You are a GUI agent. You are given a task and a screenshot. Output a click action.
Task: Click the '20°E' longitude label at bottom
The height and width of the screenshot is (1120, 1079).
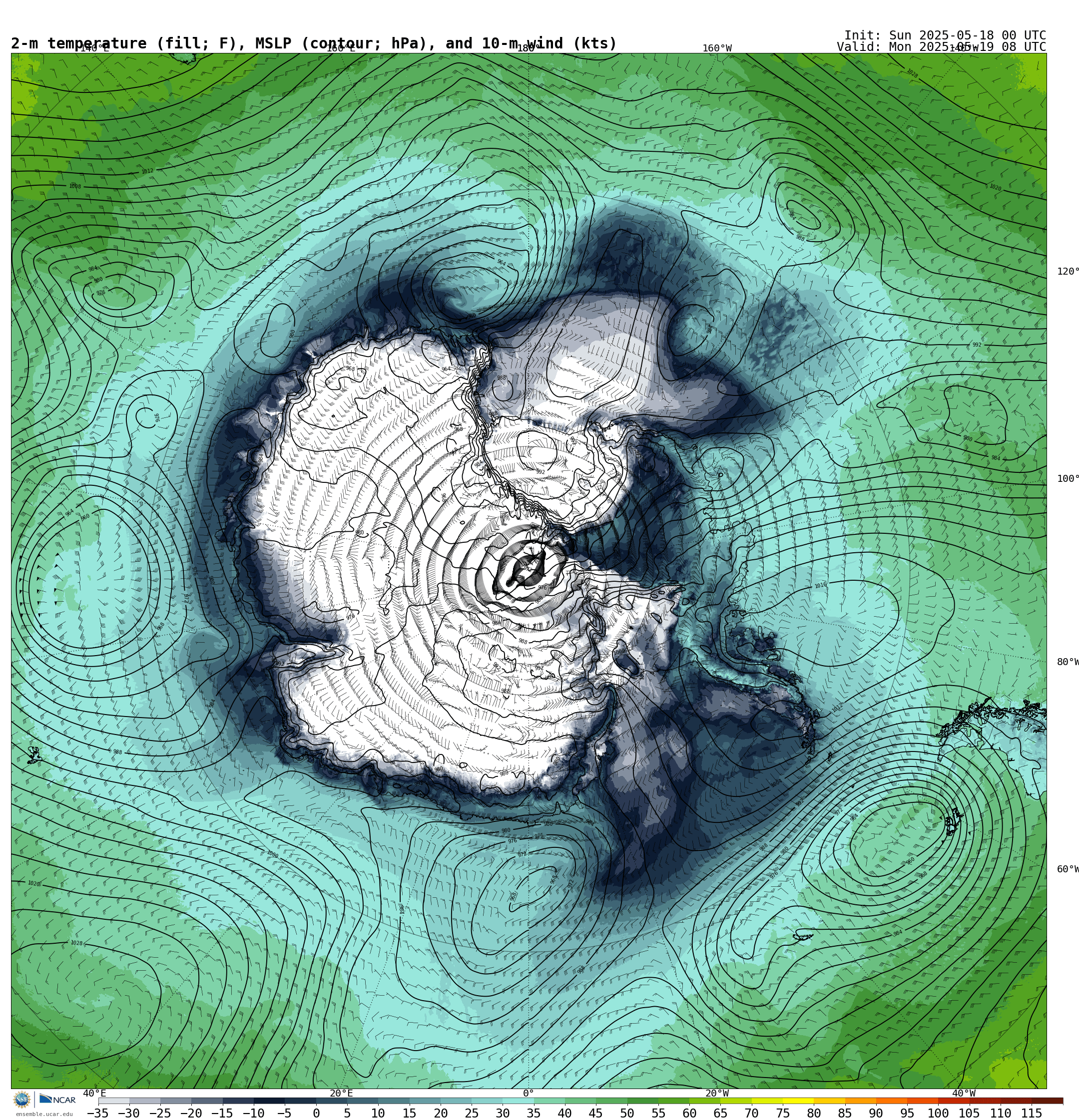pyautogui.click(x=341, y=1093)
